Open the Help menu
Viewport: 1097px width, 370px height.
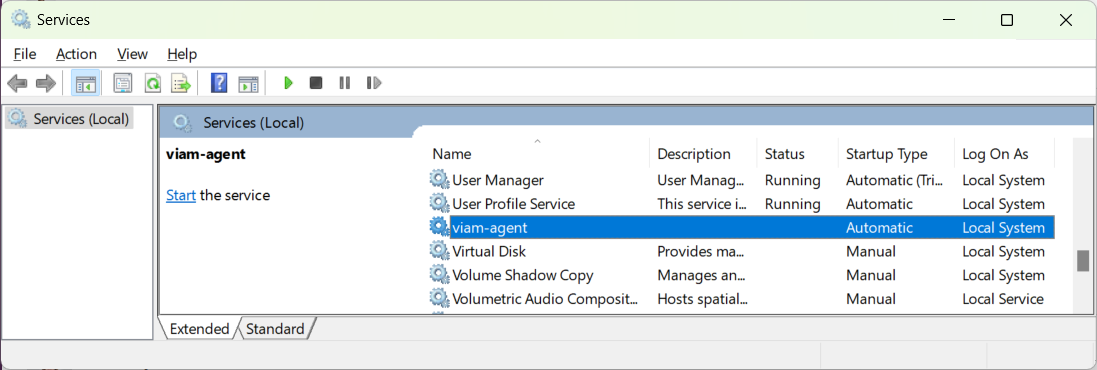coord(182,54)
